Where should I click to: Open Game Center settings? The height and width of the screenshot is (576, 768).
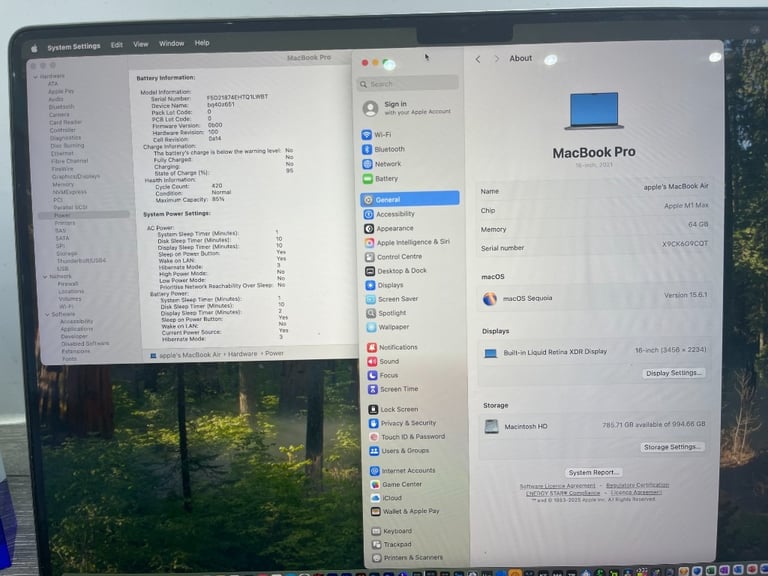[396, 484]
